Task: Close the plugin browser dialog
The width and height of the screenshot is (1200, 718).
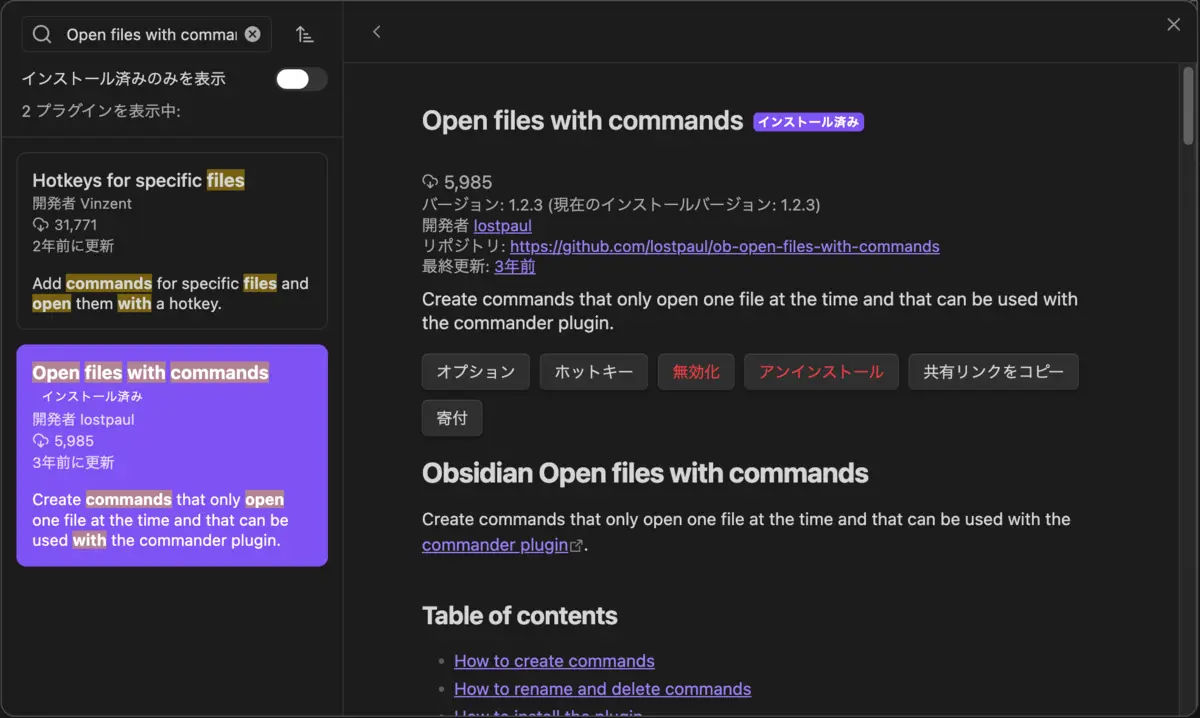Action: click(1173, 24)
